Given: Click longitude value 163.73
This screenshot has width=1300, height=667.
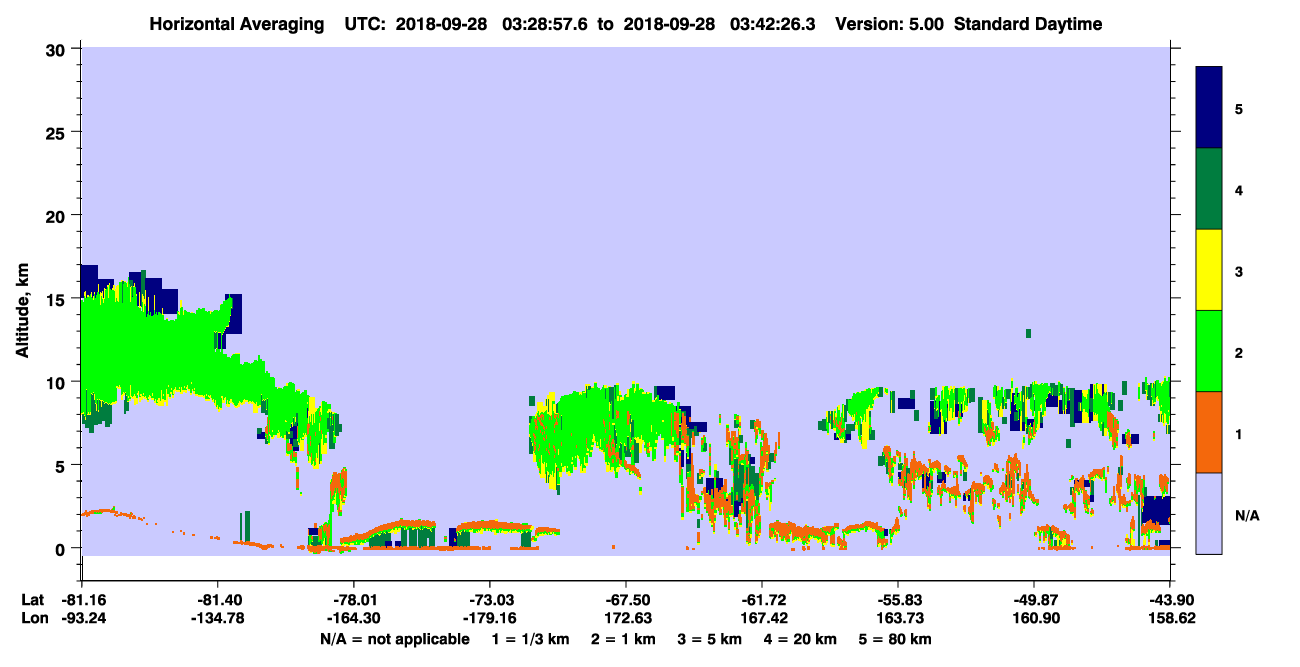Looking at the screenshot, I should click(x=898, y=617).
